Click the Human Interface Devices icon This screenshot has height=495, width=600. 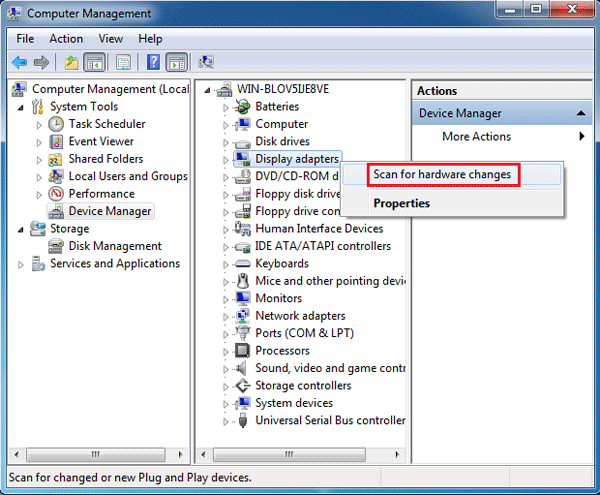pyautogui.click(x=243, y=228)
